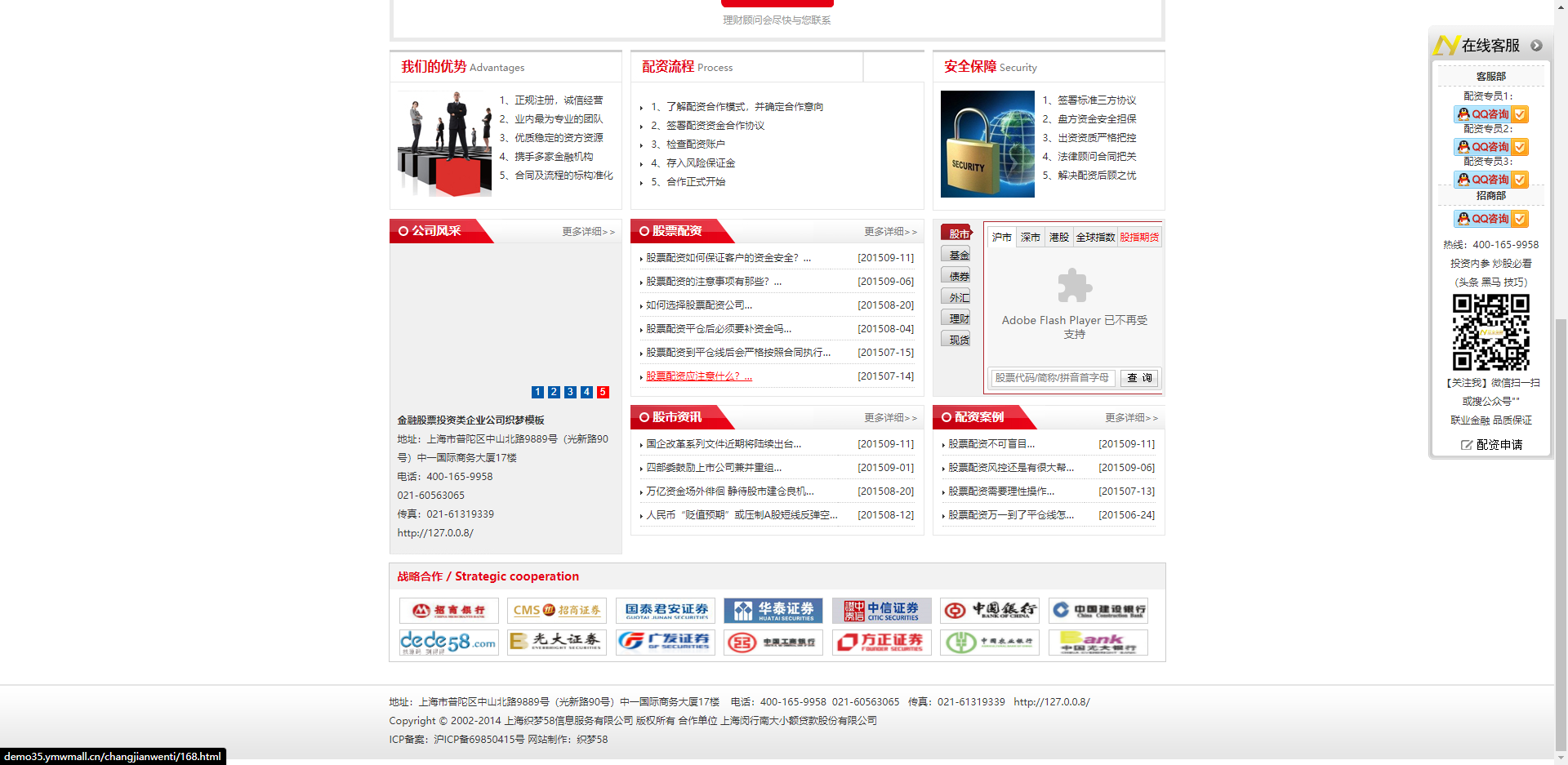Choose the 基金 side category button
The image size is (1568, 765).
point(957,256)
